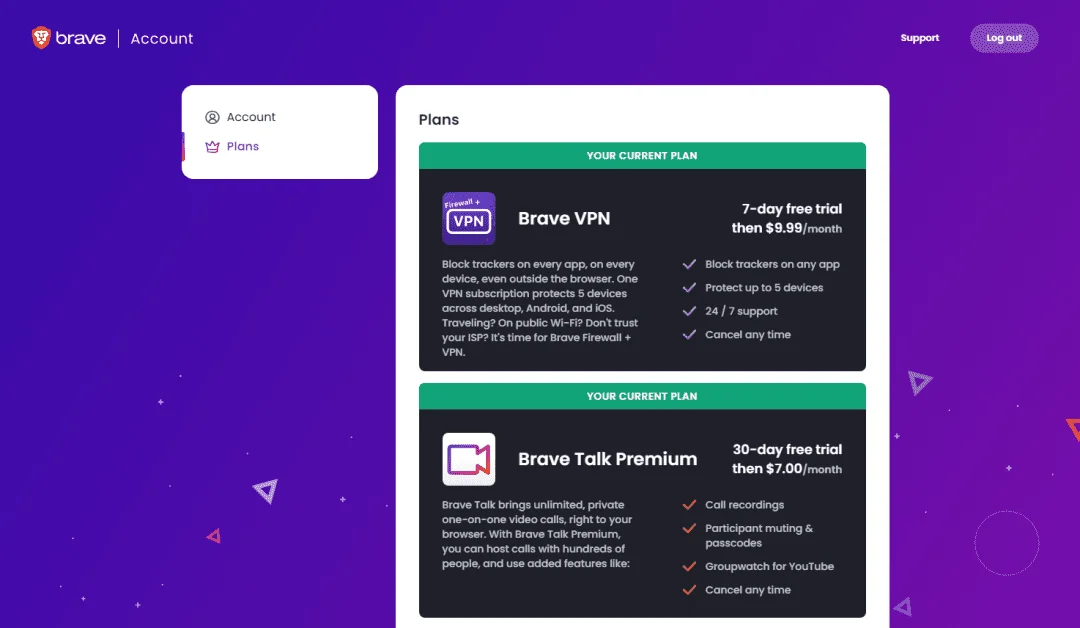
Task: Click the Plans heading
Action: click(439, 120)
